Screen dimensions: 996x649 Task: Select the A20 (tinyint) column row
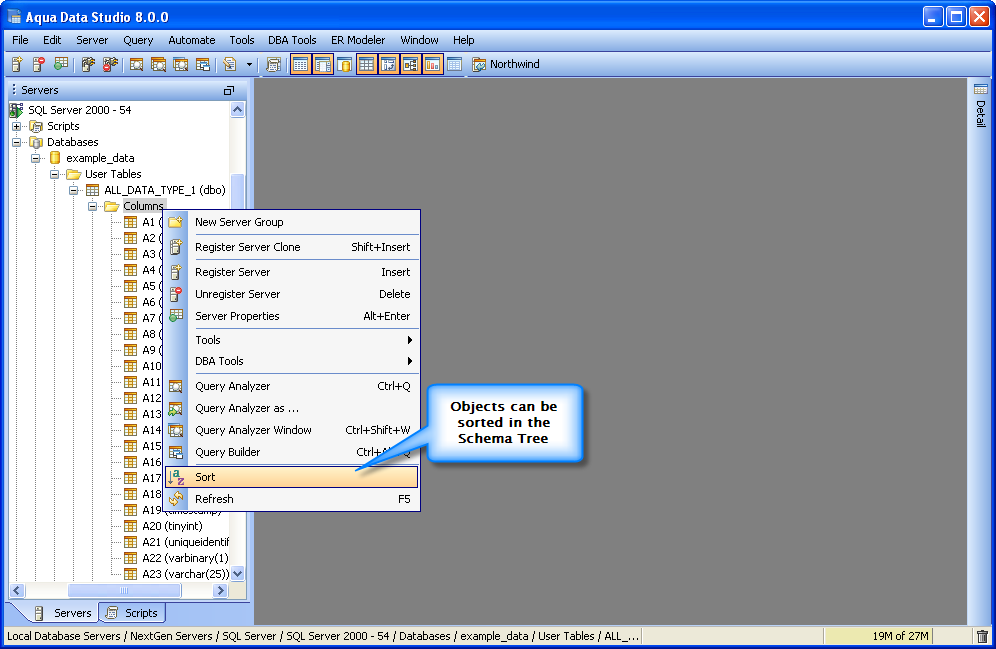[172, 526]
